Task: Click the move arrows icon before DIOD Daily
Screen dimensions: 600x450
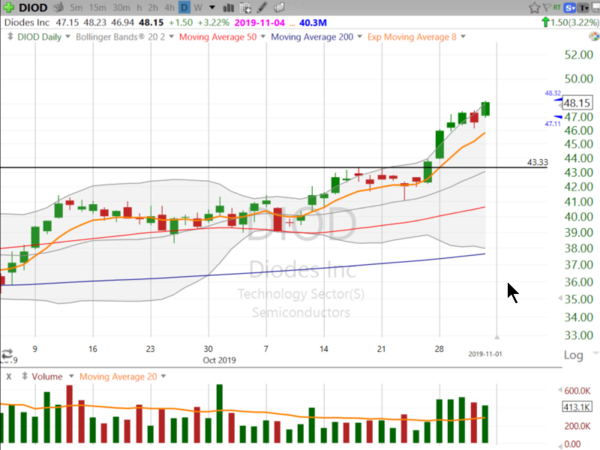Action: pyautogui.click(x=10, y=37)
